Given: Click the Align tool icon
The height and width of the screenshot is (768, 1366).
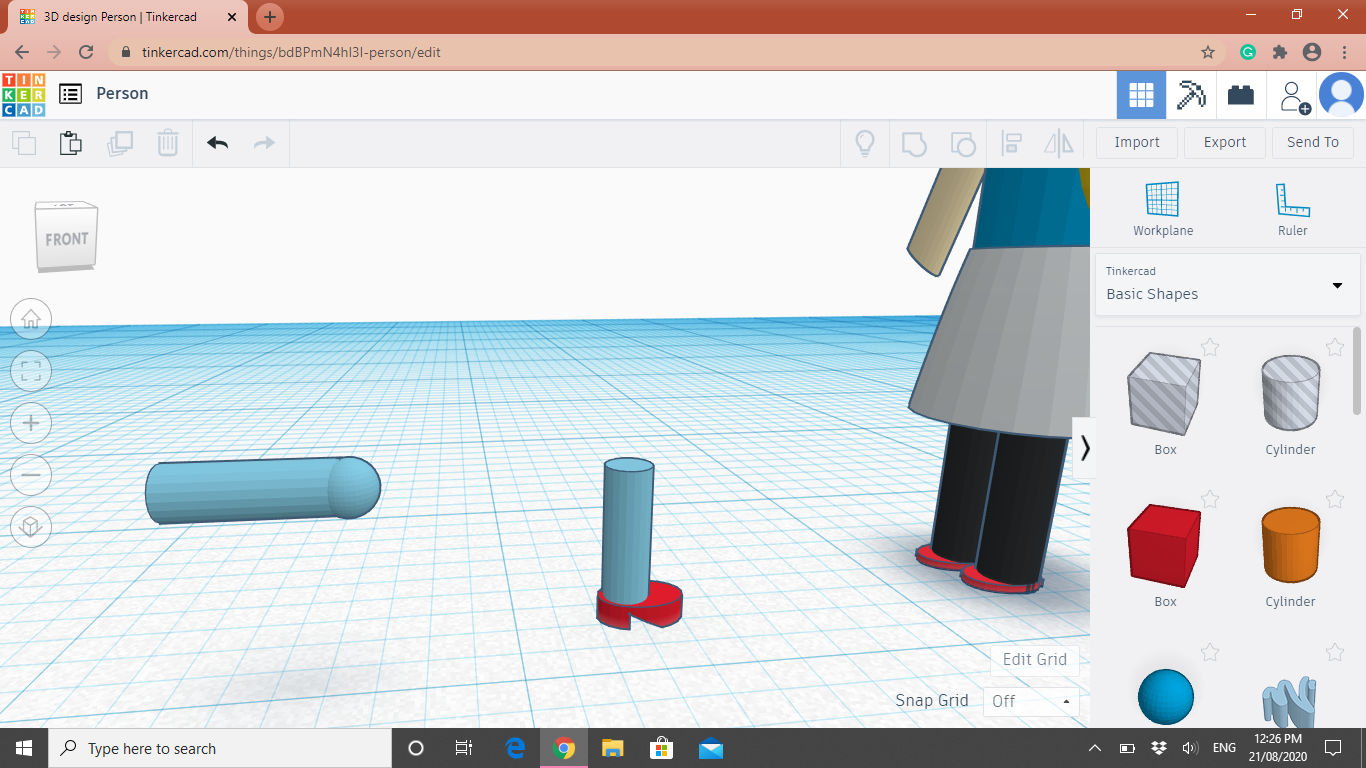Looking at the screenshot, I should [x=1011, y=143].
